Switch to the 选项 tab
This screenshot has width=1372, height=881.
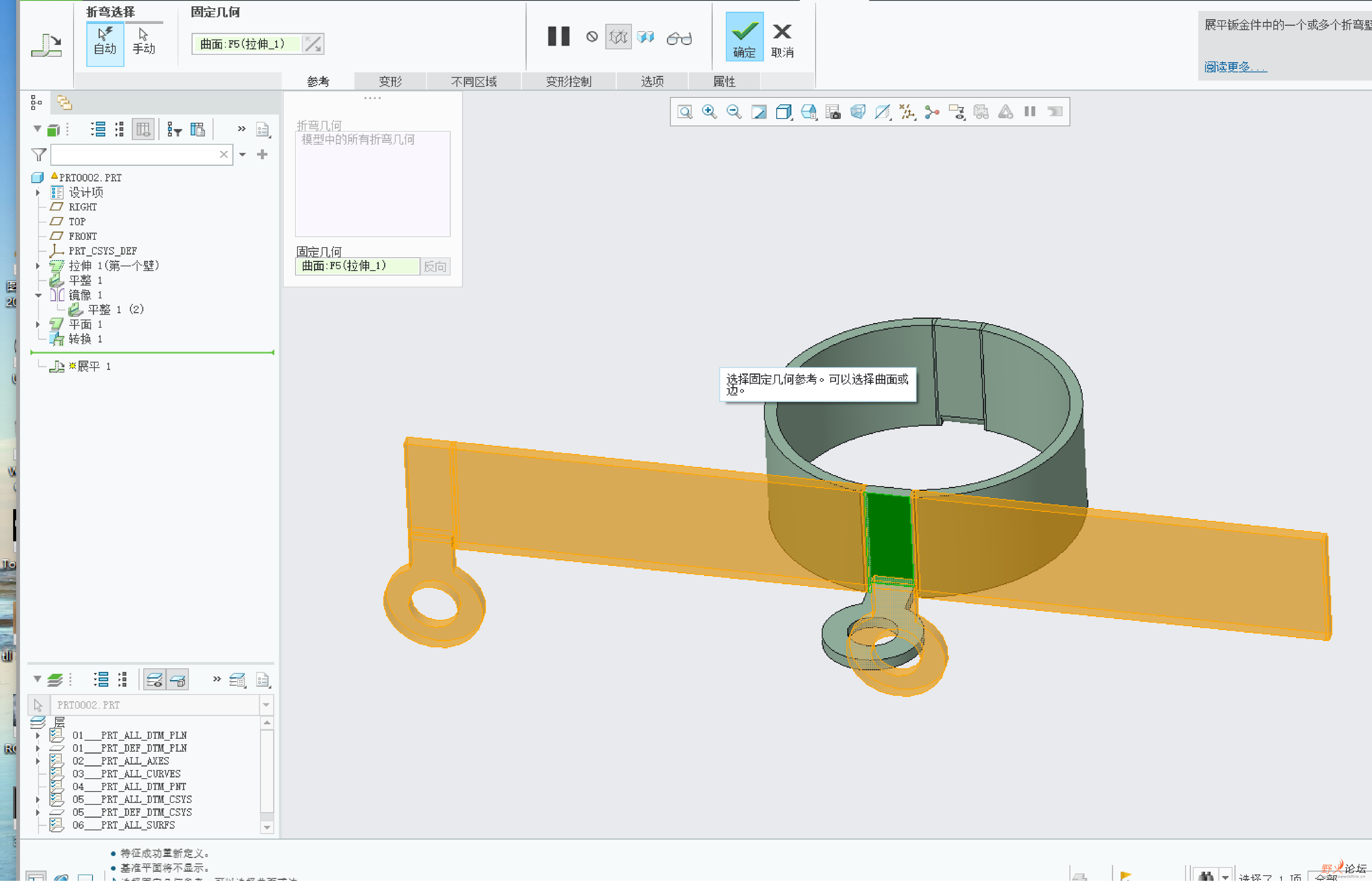tap(652, 81)
